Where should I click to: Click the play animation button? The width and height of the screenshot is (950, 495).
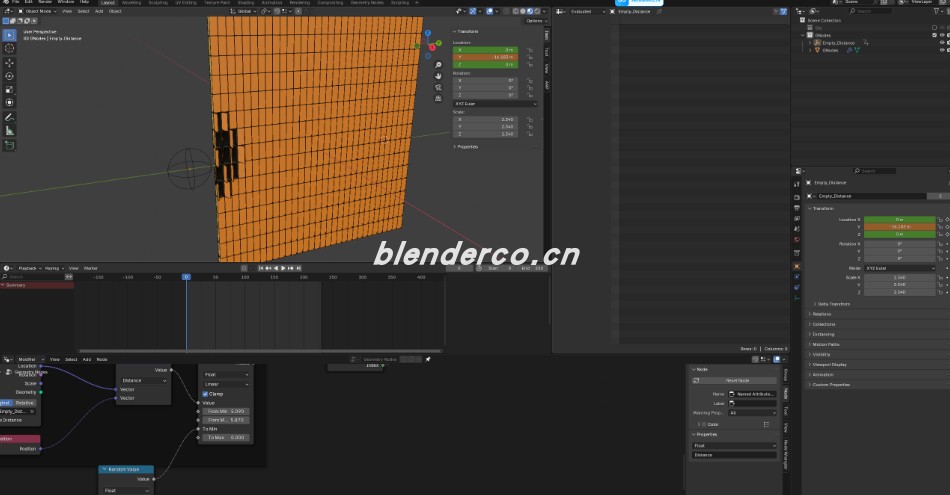click(283, 268)
